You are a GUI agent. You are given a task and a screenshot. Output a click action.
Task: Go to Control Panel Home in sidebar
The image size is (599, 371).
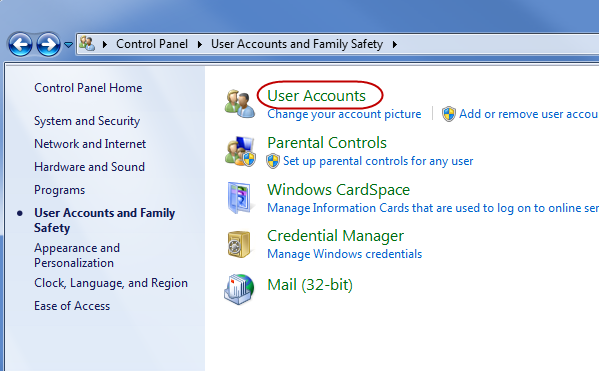tap(88, 88)
